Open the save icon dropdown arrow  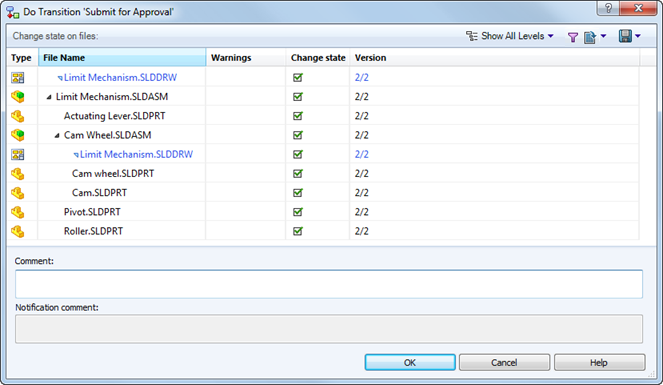pyautogui.click(x=638, y=36)
